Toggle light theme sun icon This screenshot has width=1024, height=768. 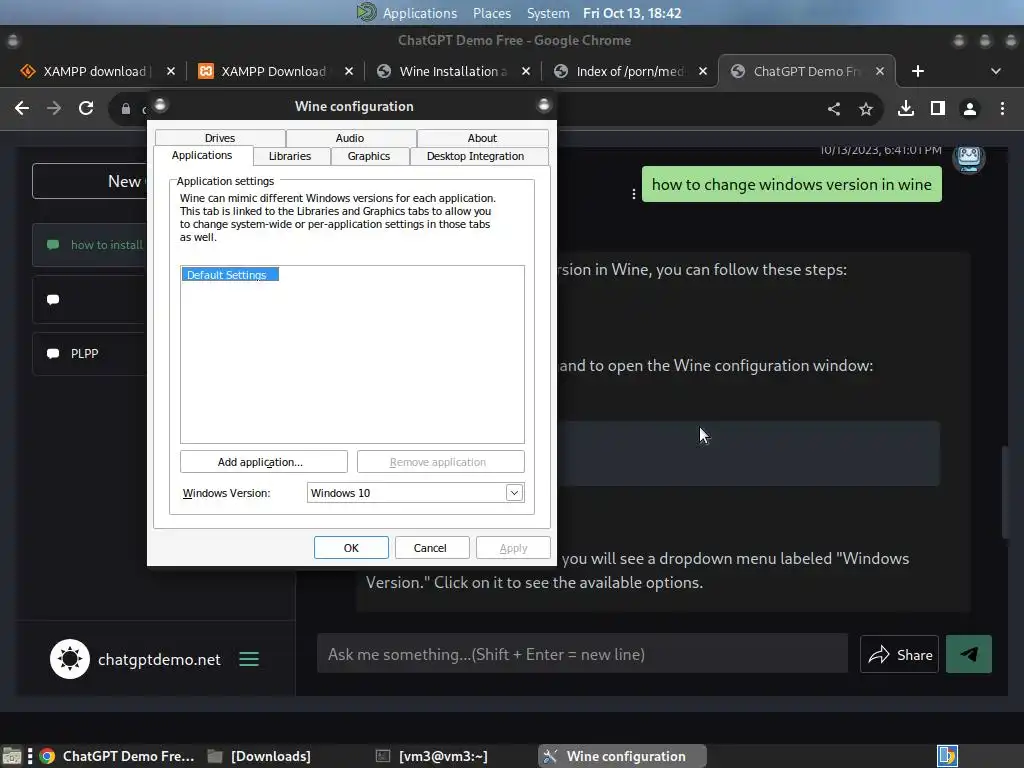(69, 659)
